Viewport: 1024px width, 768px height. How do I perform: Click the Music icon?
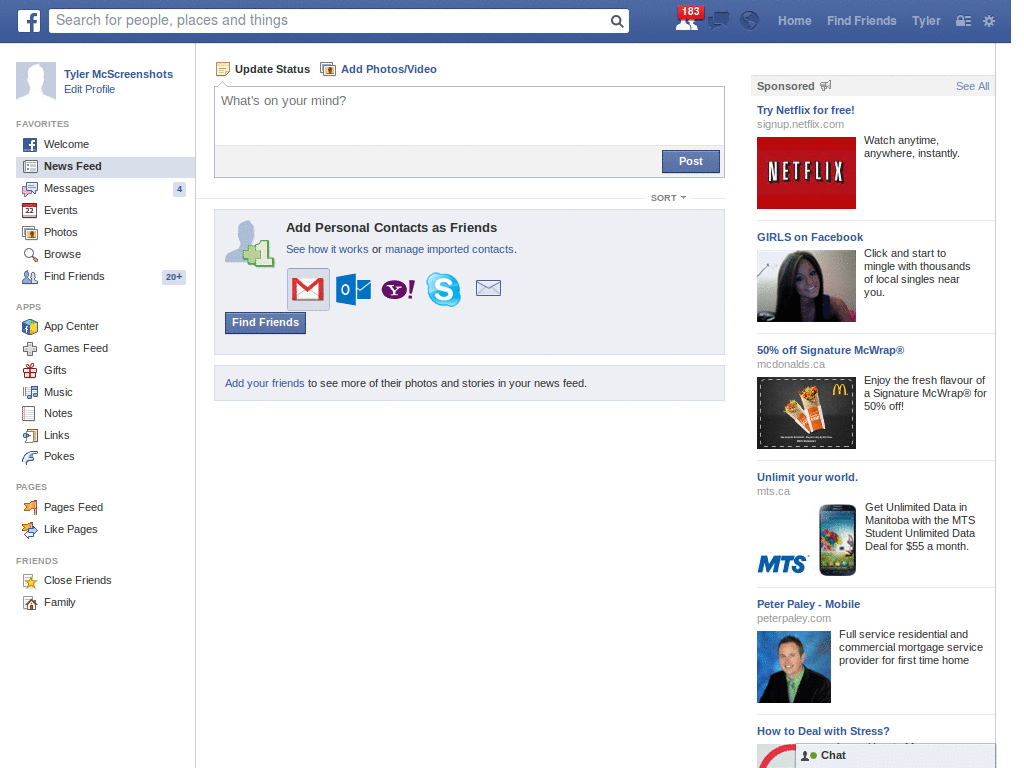[30, 392]
